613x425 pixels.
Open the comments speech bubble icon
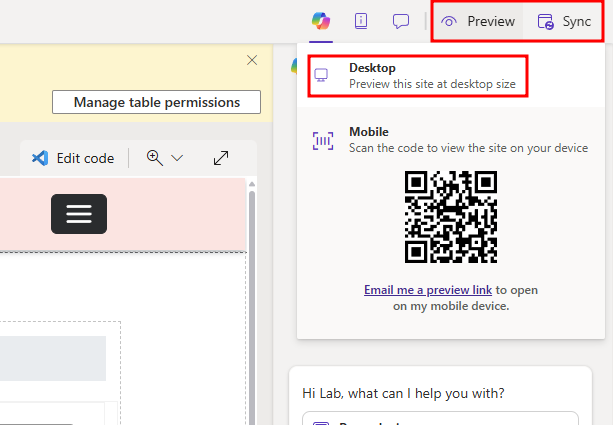click(401, 21)
